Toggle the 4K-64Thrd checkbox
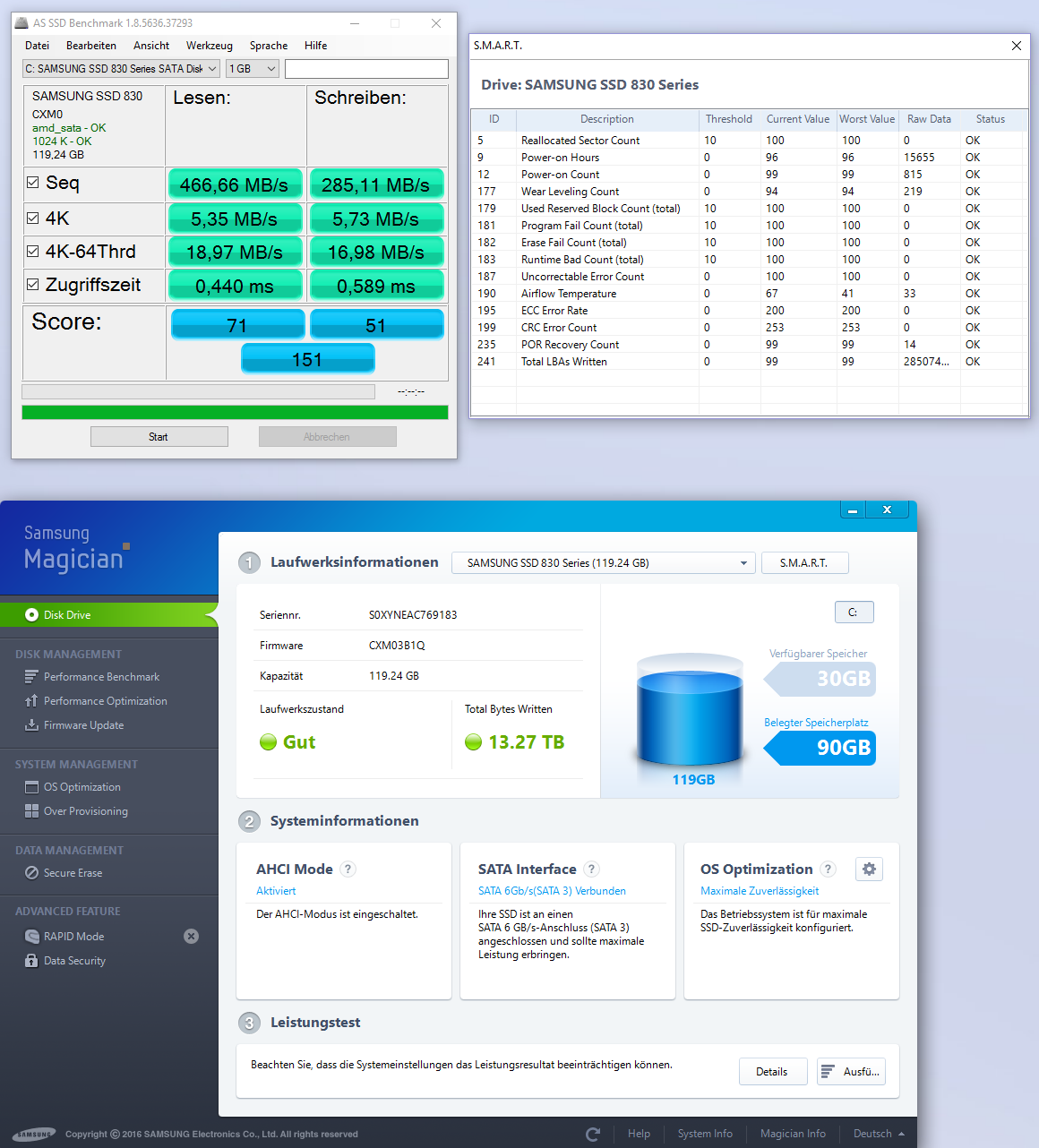The image size is (1039, 1148). pos(33,252)
